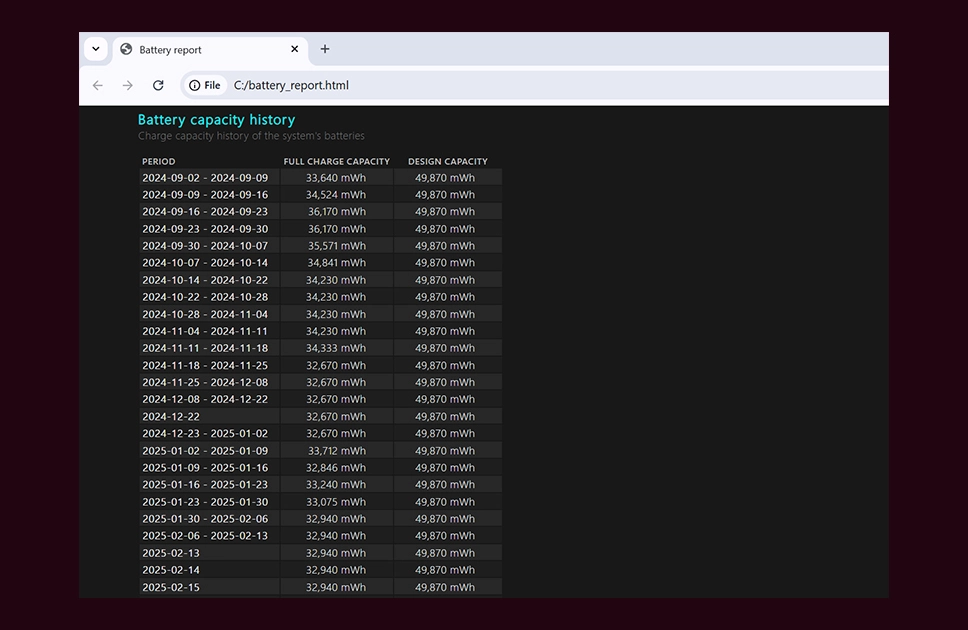
Task: Select the 34,841 mWh capacity cell
Action: [336, 262]
